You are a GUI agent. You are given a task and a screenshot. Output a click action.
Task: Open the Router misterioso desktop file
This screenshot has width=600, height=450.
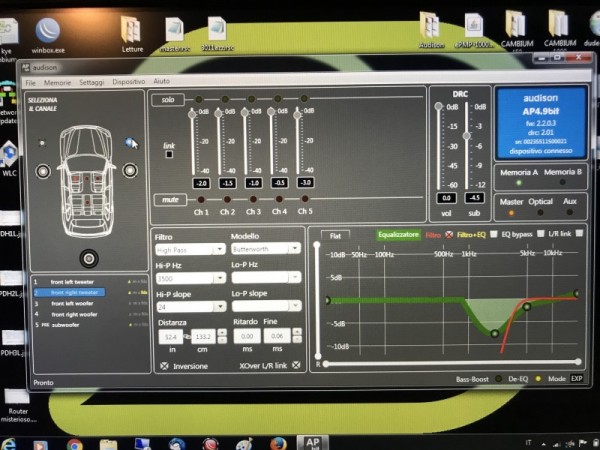[x=18, y=406]
